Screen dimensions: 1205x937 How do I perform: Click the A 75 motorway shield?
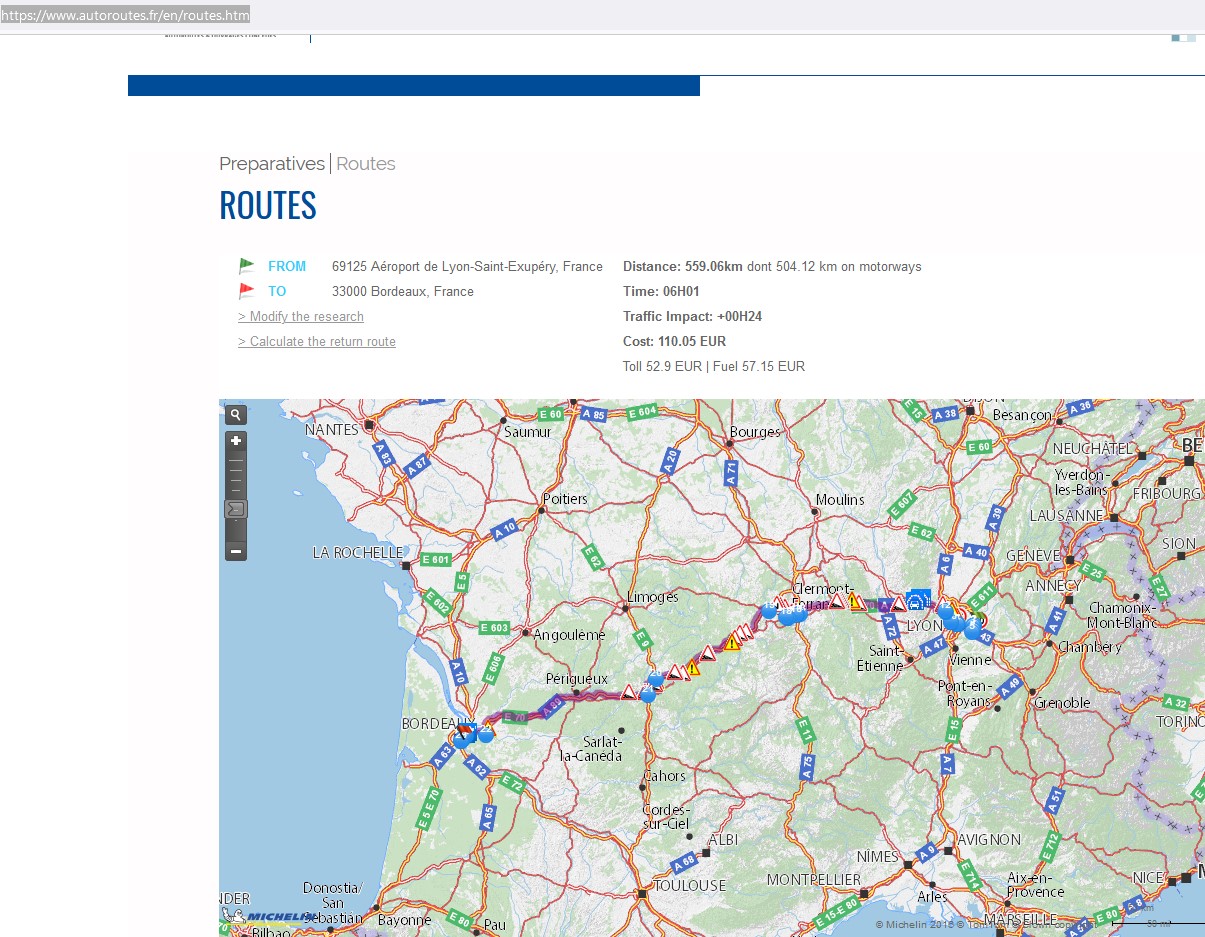click(x=808, y=766)
